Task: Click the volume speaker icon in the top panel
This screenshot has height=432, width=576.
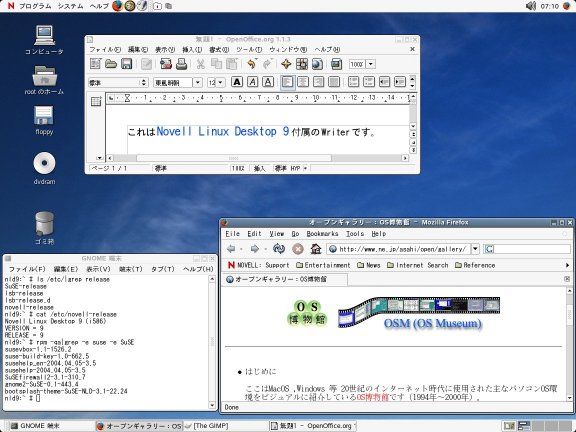Action: (x=531, y=6)
